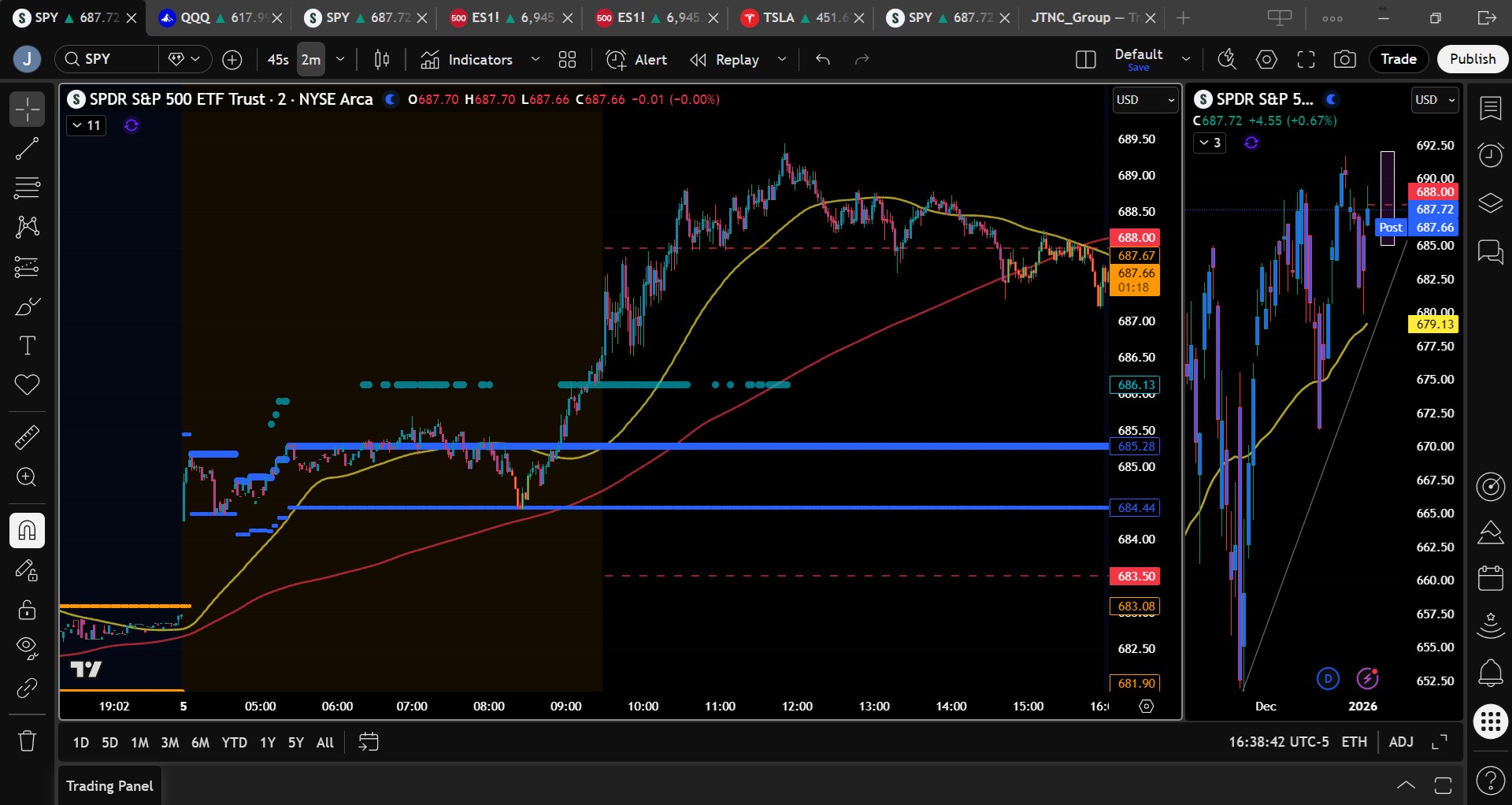Open the JTNC_Group tab
Image resolution: width=1512 pixels, height=805 pixels.
pos(1085,17)
